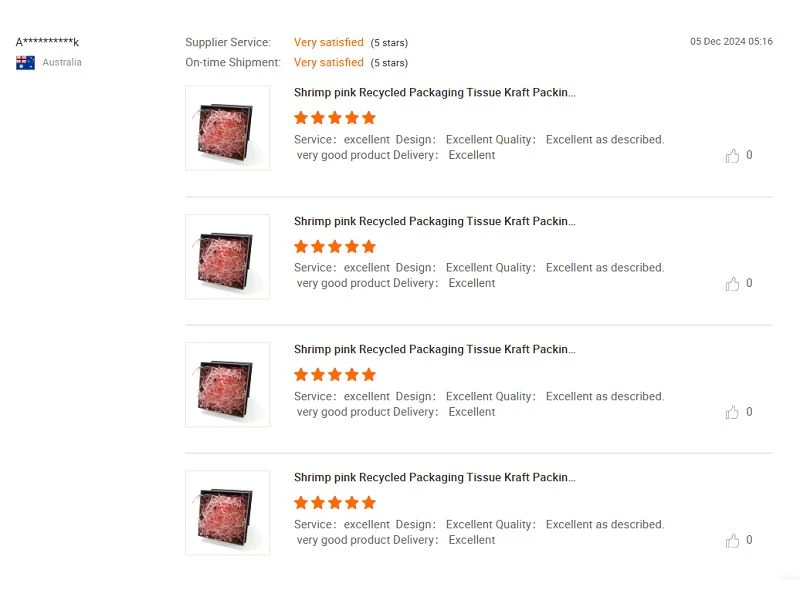800x600 pixels.
Task: Open fourth Shrimp pink product thumbnail
Action: coord(228,512)
